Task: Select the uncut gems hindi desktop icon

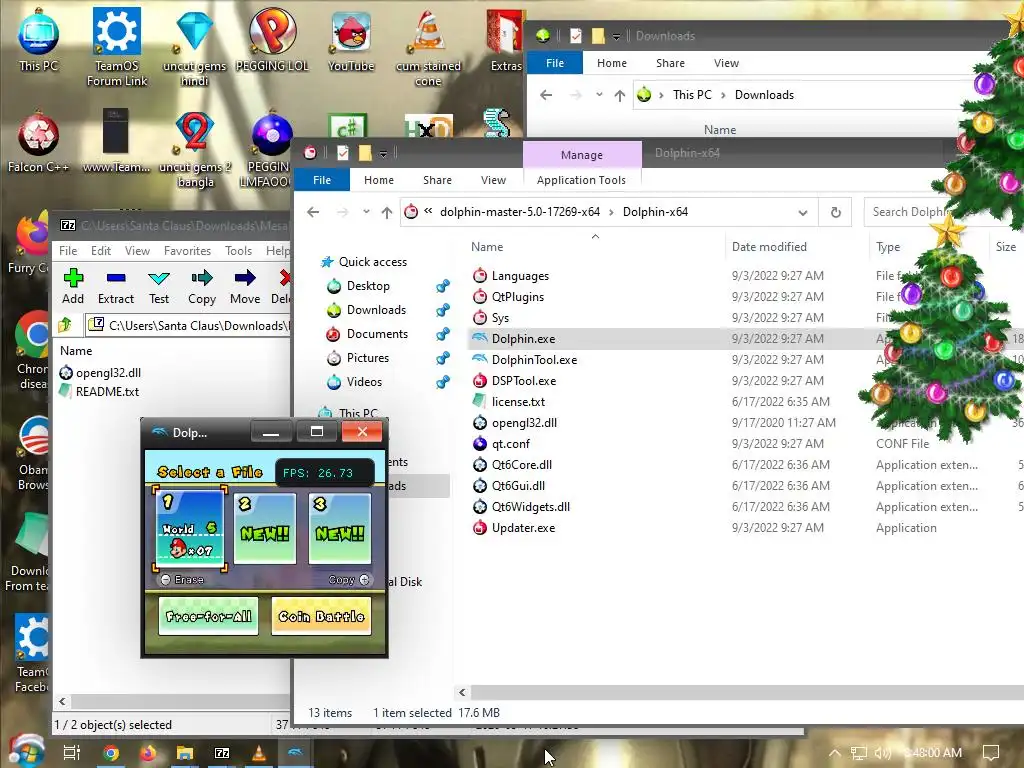Action: 195,46
